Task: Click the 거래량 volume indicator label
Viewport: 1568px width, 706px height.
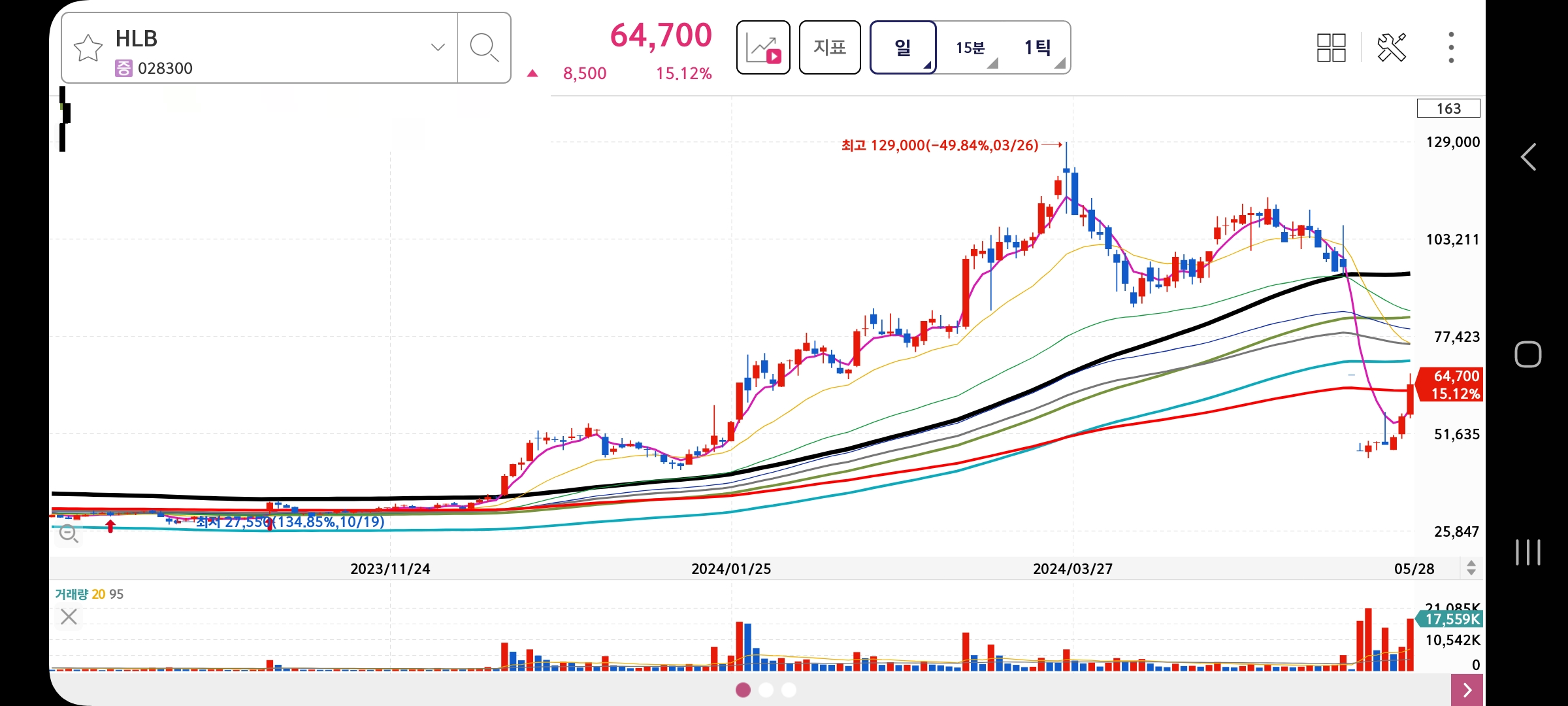Action: click(71, 594)
